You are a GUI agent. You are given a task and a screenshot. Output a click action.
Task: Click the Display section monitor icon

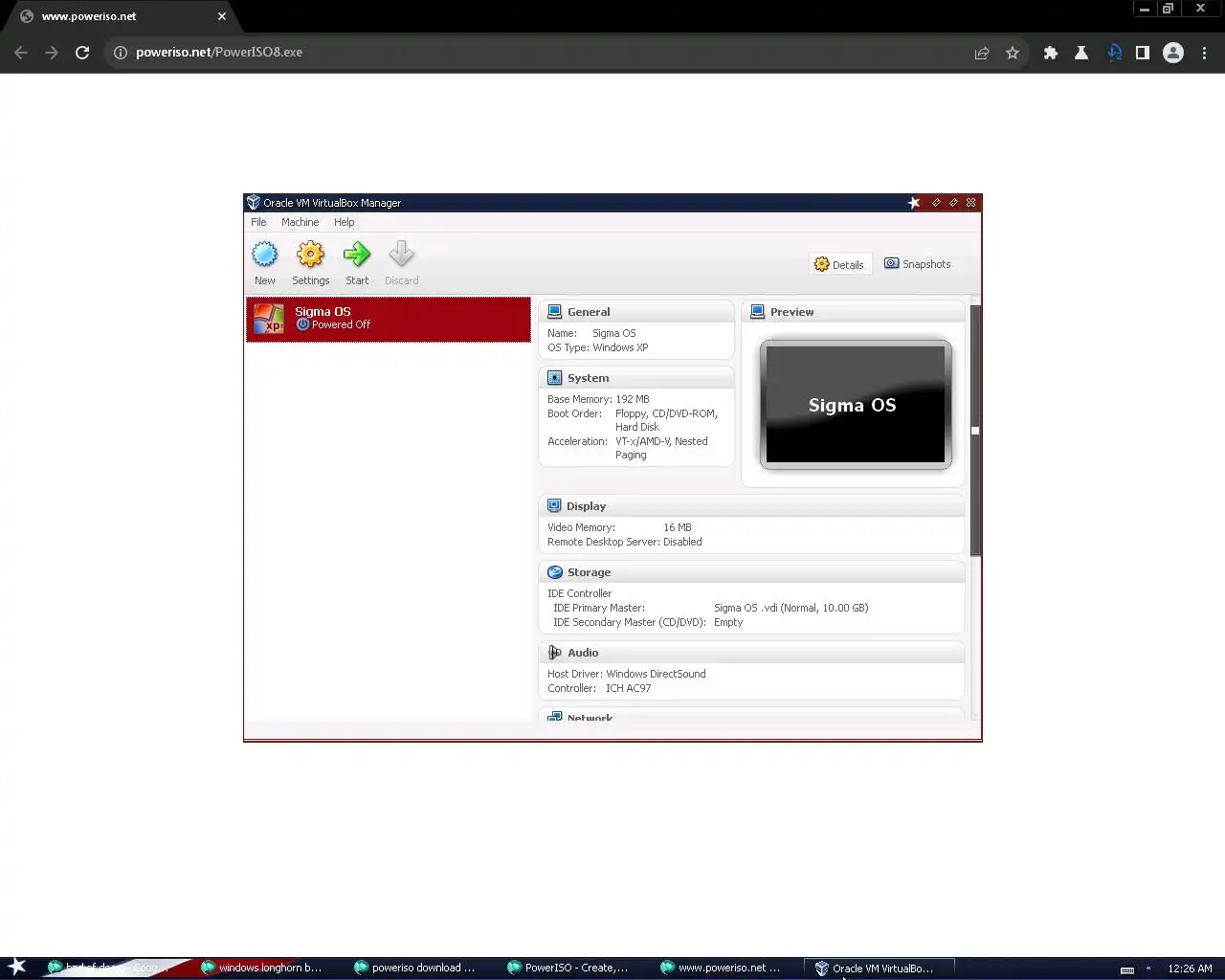554,506
